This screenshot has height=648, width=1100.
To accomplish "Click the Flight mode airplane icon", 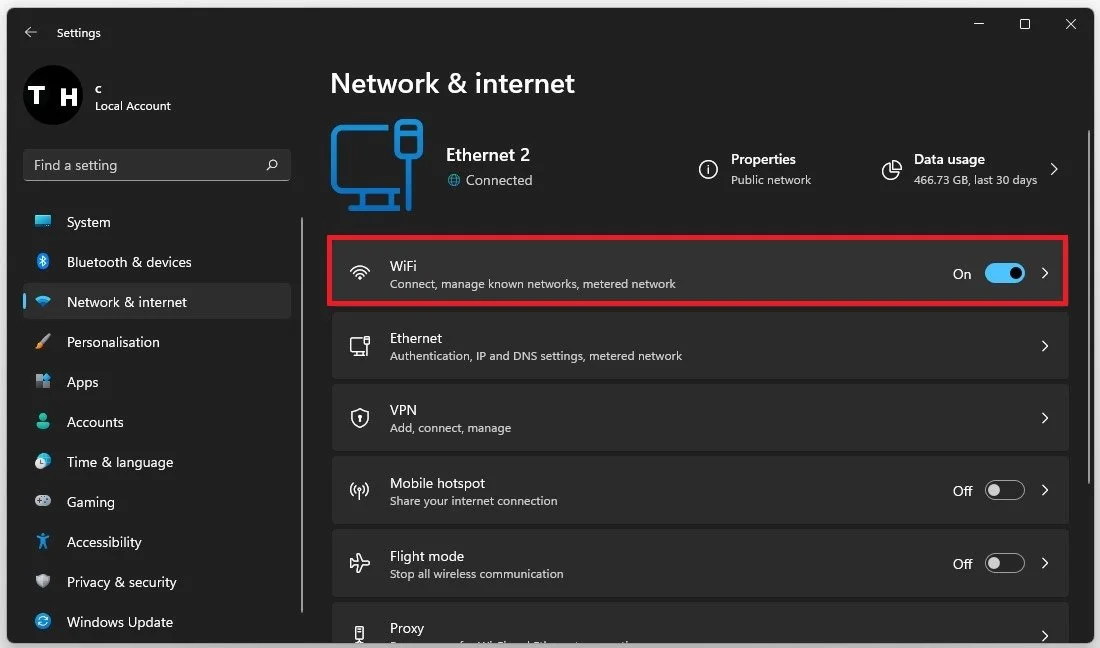I will (360, 562).
